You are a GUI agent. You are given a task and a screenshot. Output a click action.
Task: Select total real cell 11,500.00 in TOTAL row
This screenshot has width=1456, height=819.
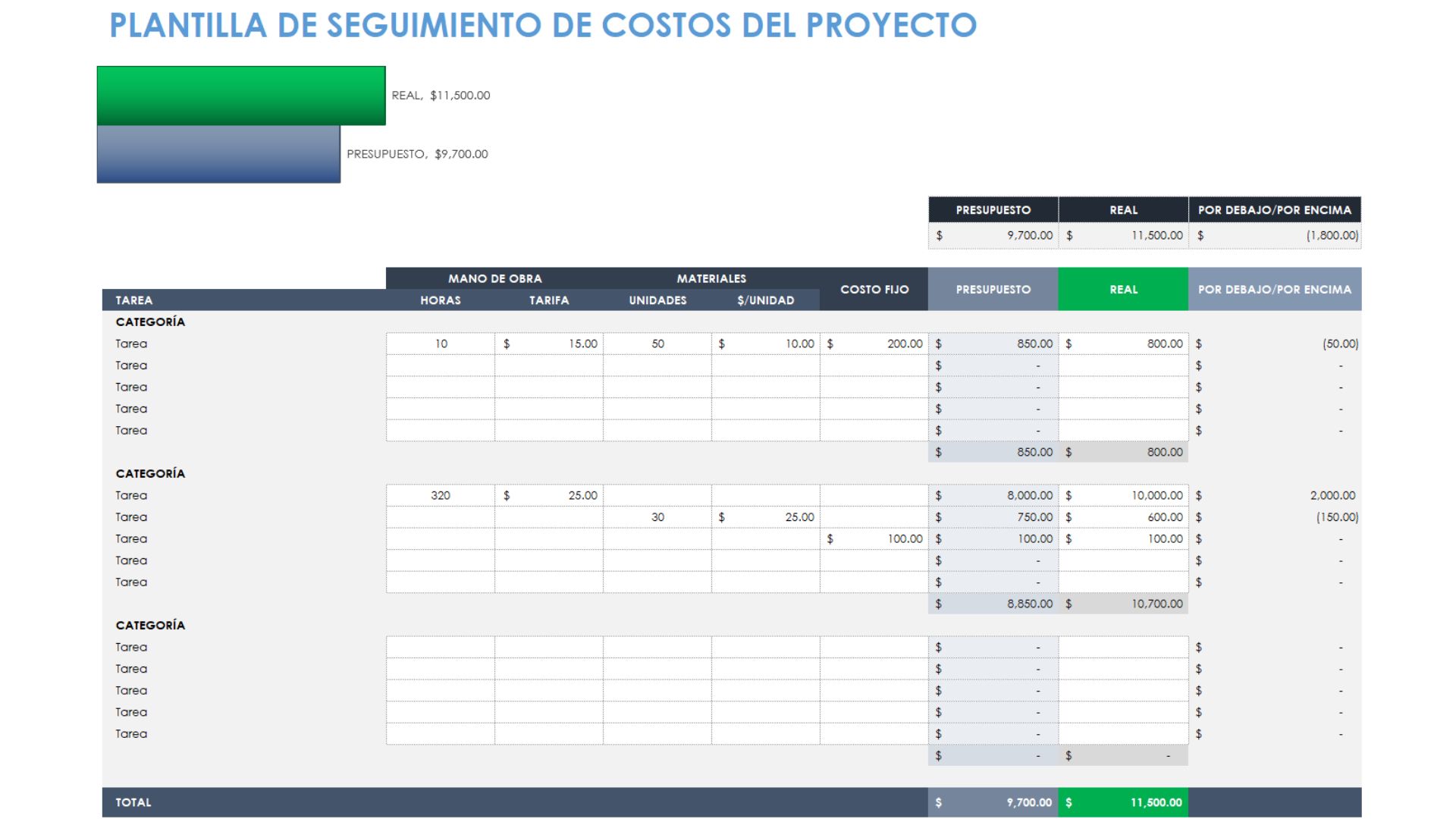[1123, 802]
